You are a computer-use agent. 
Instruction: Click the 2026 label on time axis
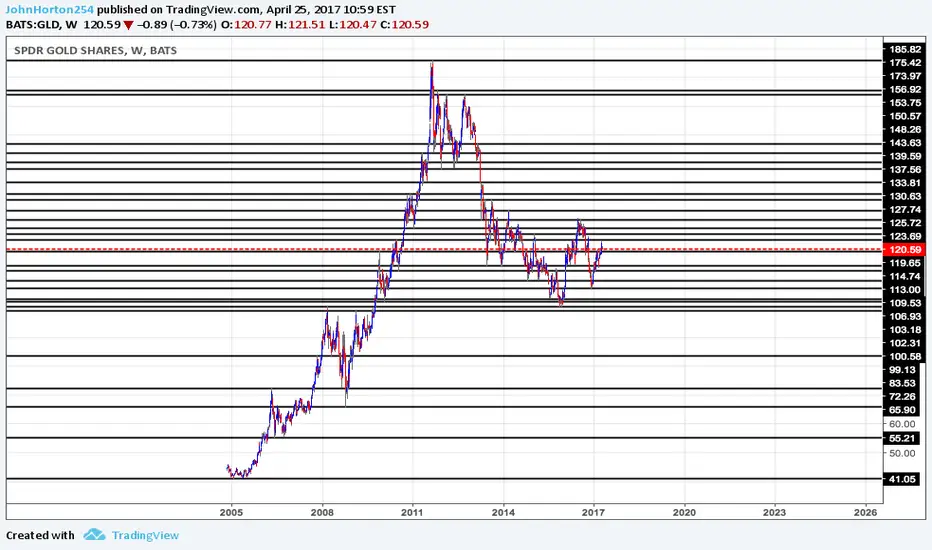(x=865, y=512)
